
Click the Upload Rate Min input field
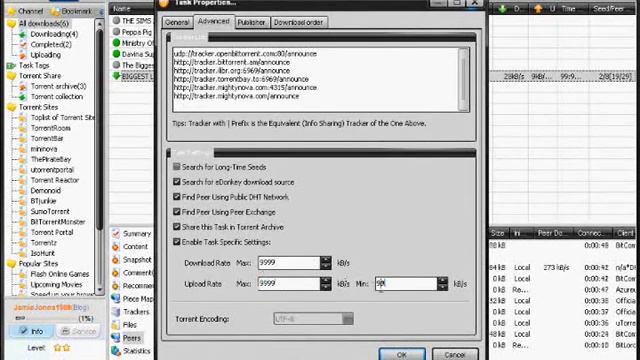pyautogui.click(x=406, y=284)
